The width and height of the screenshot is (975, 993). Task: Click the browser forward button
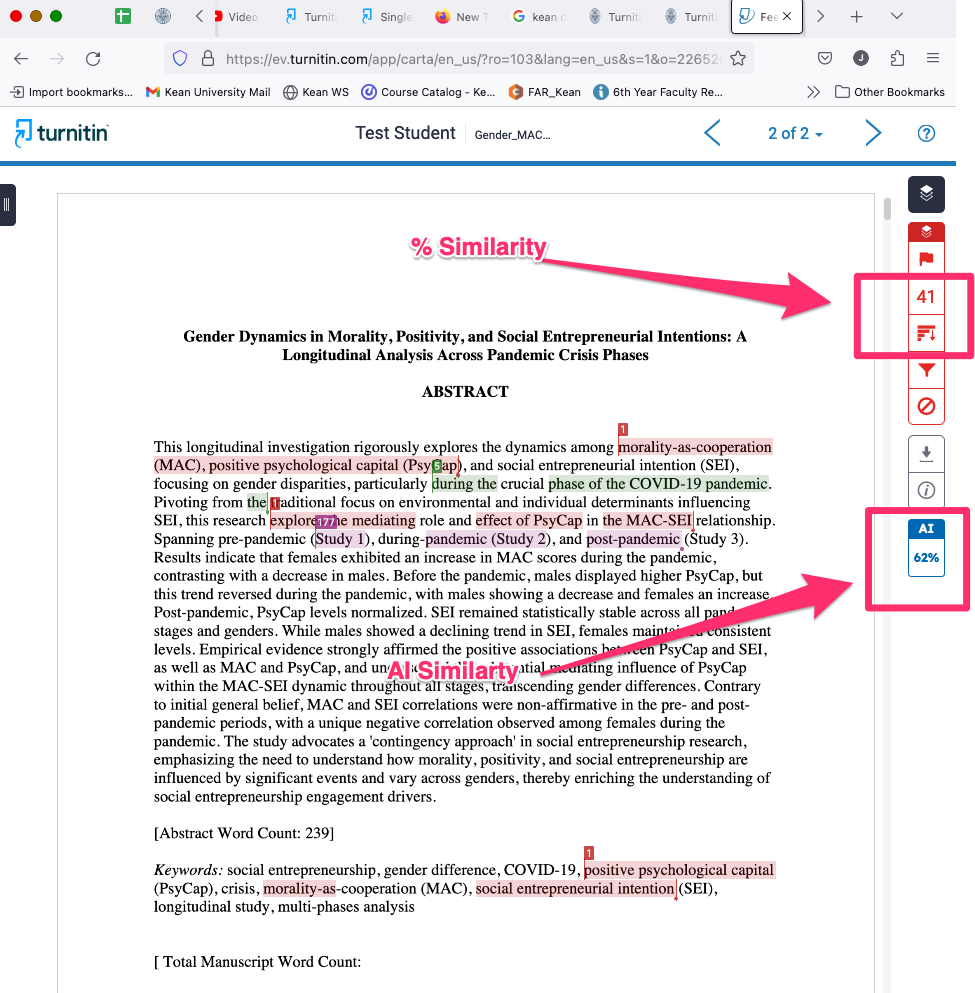pos(57,59)
